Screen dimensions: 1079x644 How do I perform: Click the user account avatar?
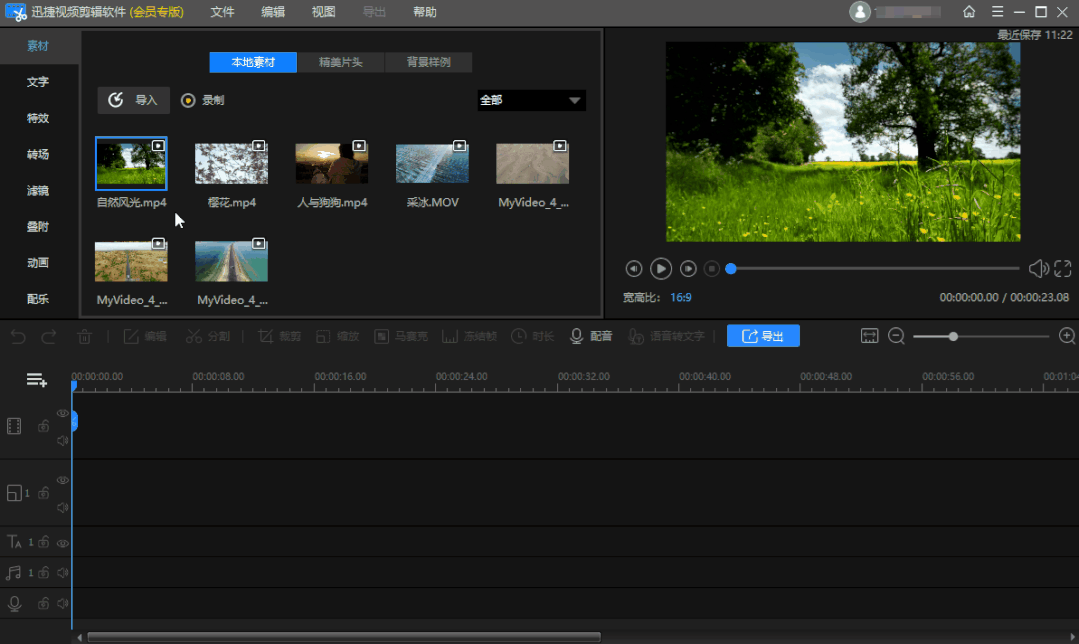(859, 12)
